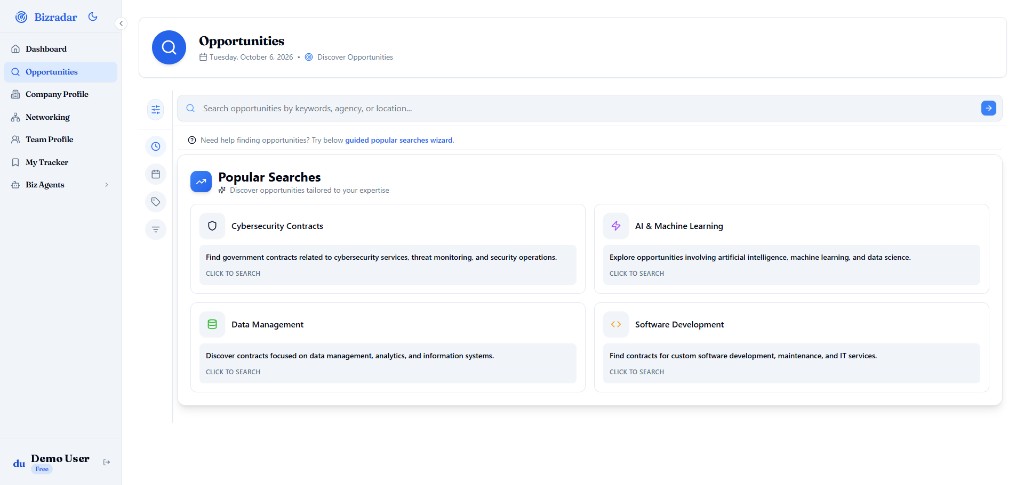This screenshot has height=485, width=1024.
Task: Click the help icon beside 'Need help'
Action: click(192, 140)
